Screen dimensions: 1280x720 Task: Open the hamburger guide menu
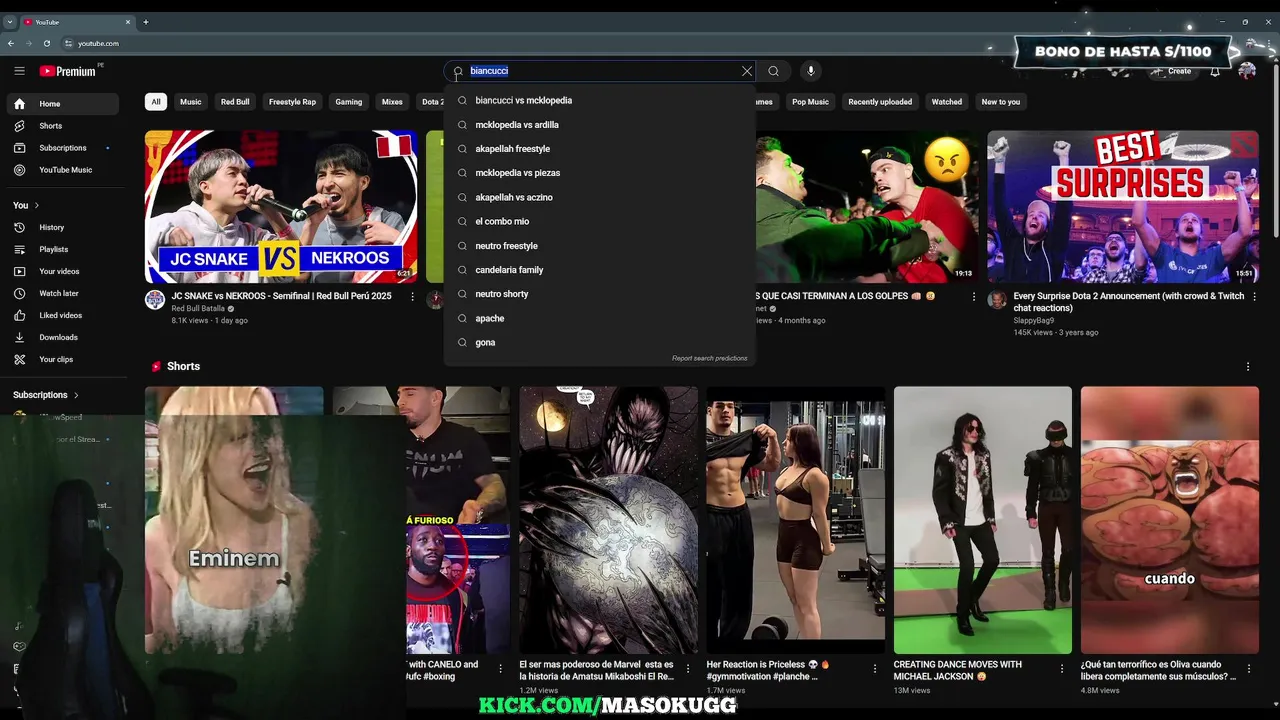[19, 71]
